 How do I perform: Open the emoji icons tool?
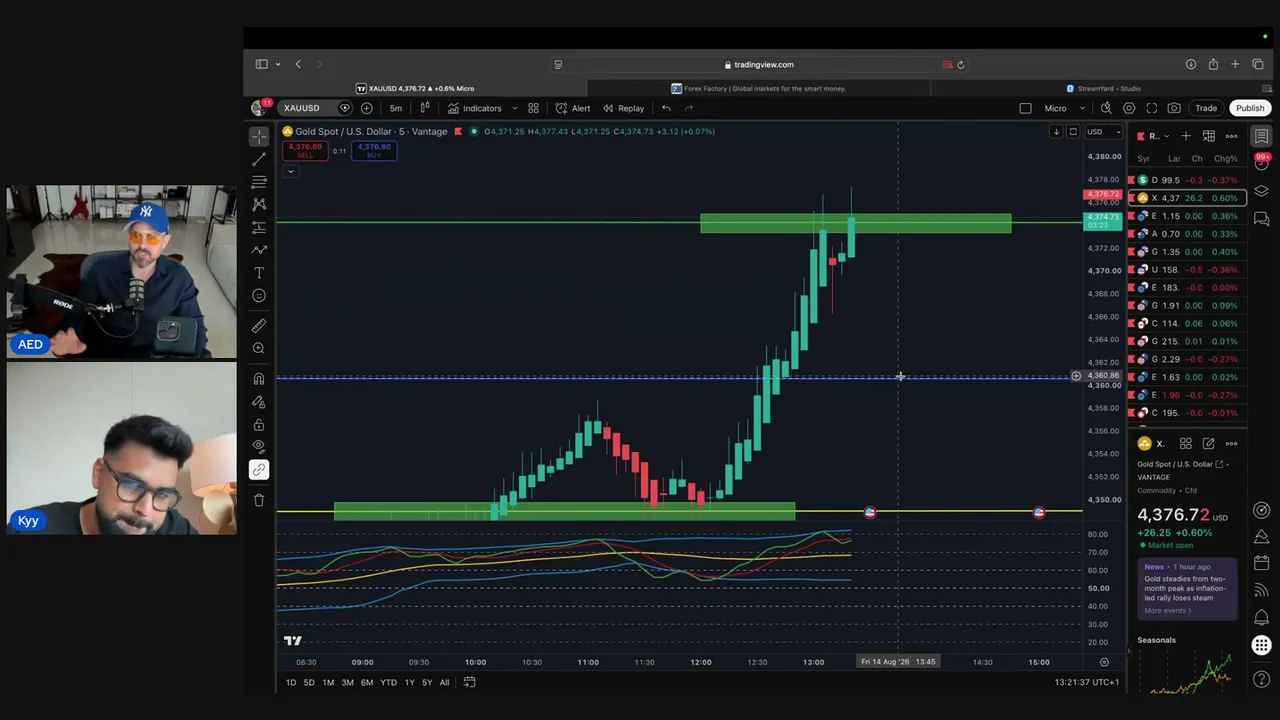tap(259, 296)
